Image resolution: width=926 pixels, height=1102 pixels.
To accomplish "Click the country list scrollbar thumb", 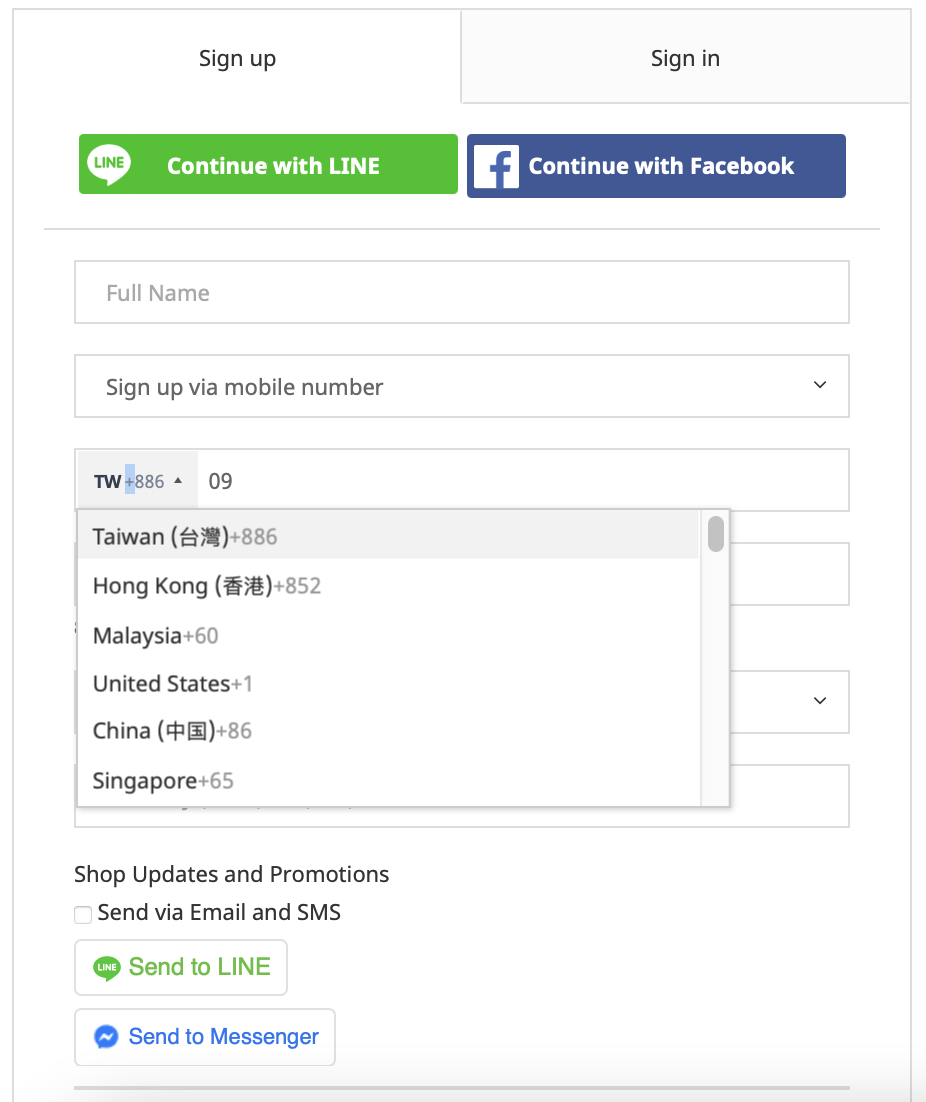I will (x=715, y=534).
